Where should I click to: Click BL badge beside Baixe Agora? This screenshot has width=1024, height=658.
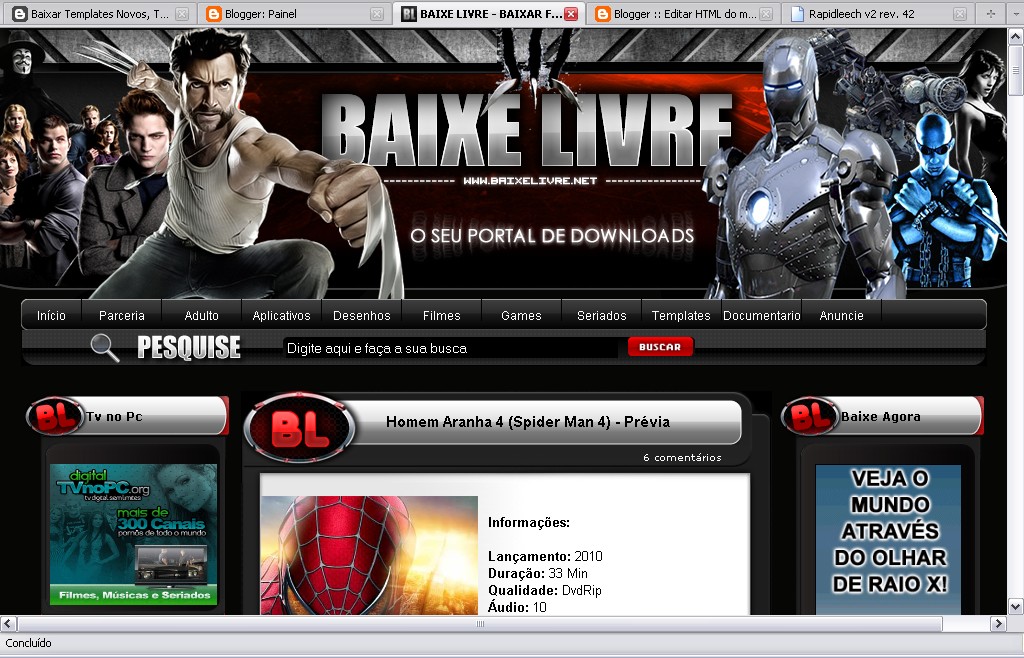click(810, 416)
